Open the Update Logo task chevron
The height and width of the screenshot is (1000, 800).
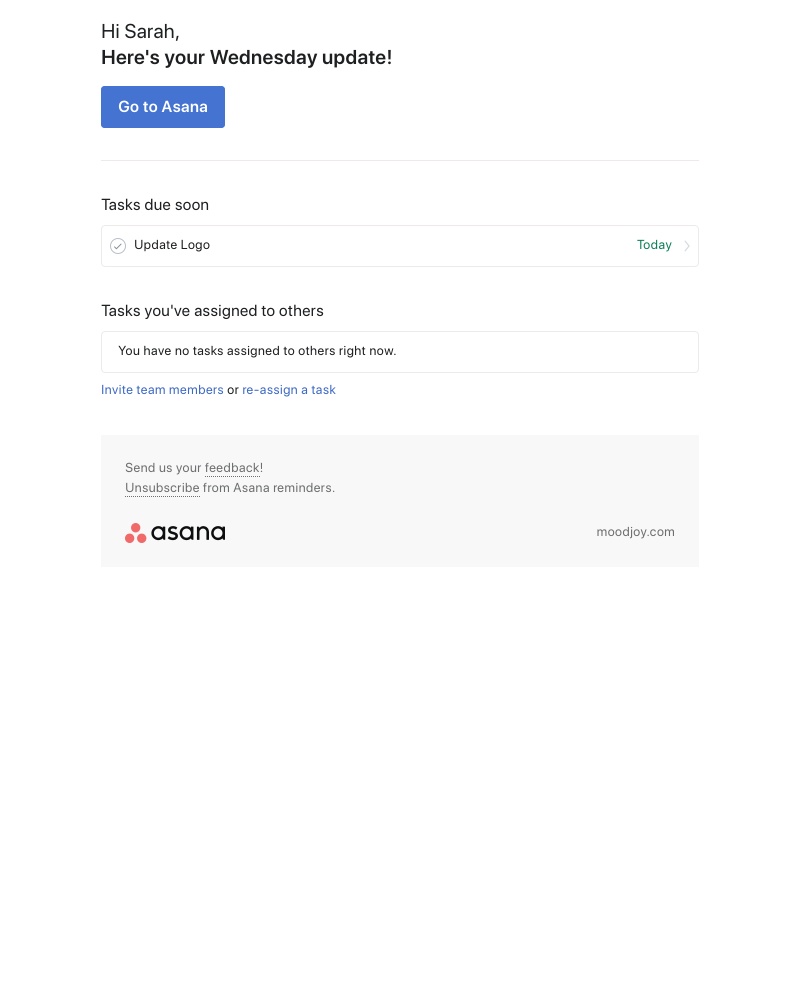click(686, 246)
